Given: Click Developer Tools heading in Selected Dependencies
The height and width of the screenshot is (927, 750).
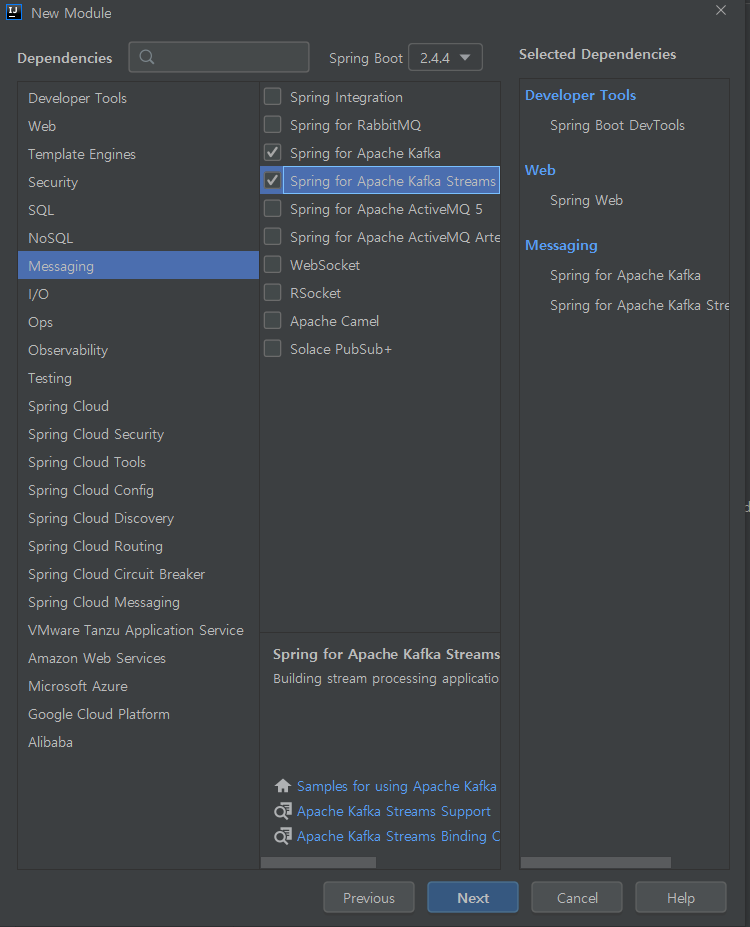Looking at the screenshot, I should (x=580, y=95).
